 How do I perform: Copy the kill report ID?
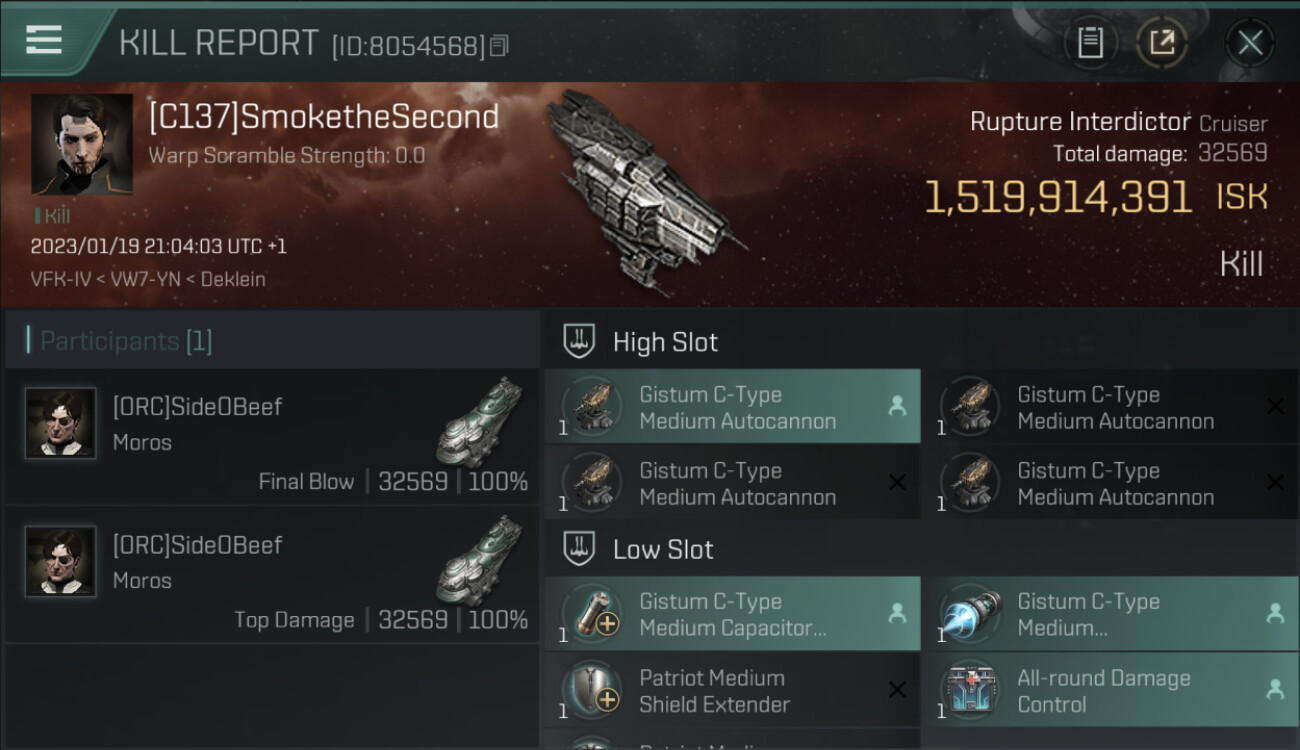click(x=500, y=45)
